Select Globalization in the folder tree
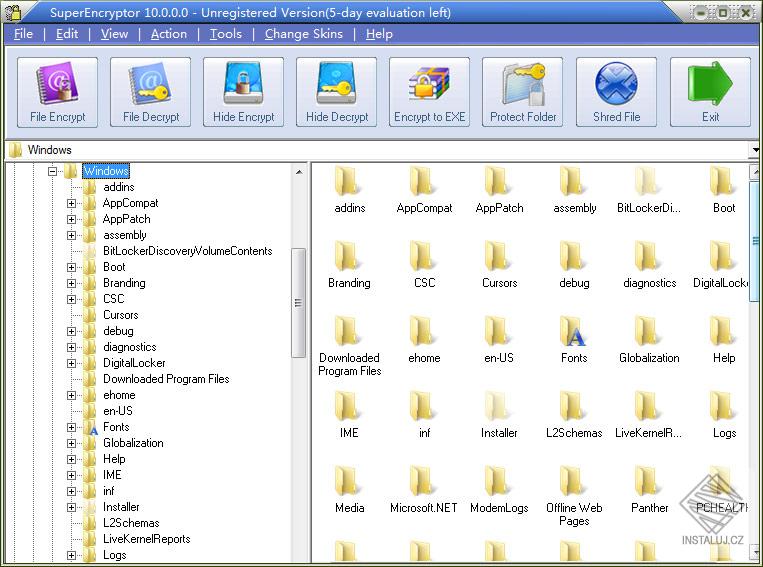The width and height of the screenshot is (763, 567). (133, 443)
